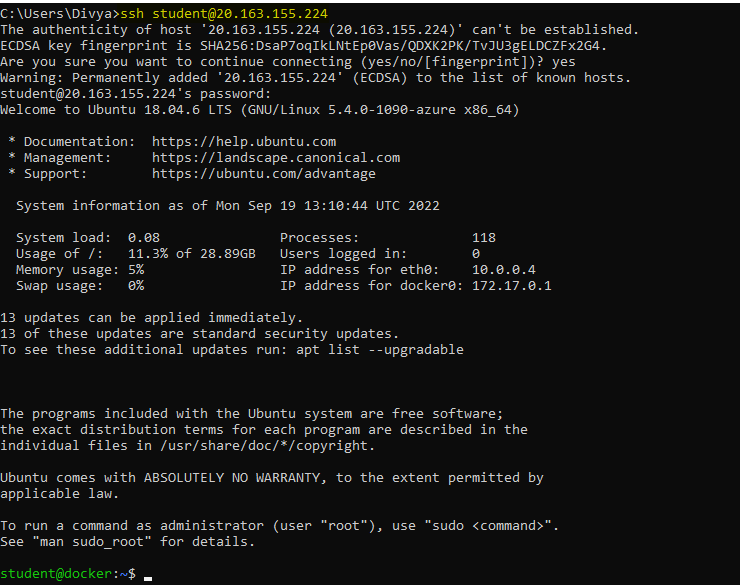Click the system information date line
The width and height of the screenshot is (740, 585).
pyautogui.click(x=228, y=206)
